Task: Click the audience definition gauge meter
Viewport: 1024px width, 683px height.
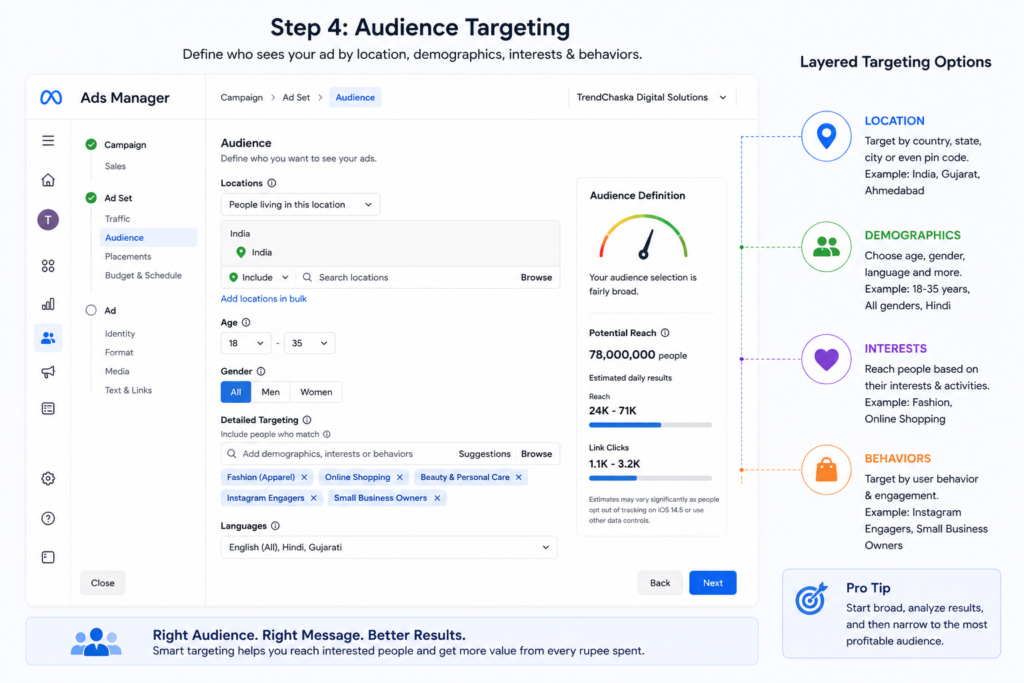Action: 644,237
